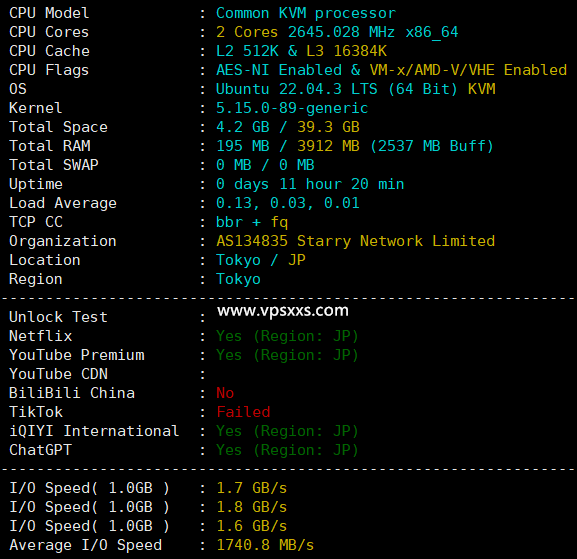Click the www.vpsxxs.com watermark link

tap(283, 311)
